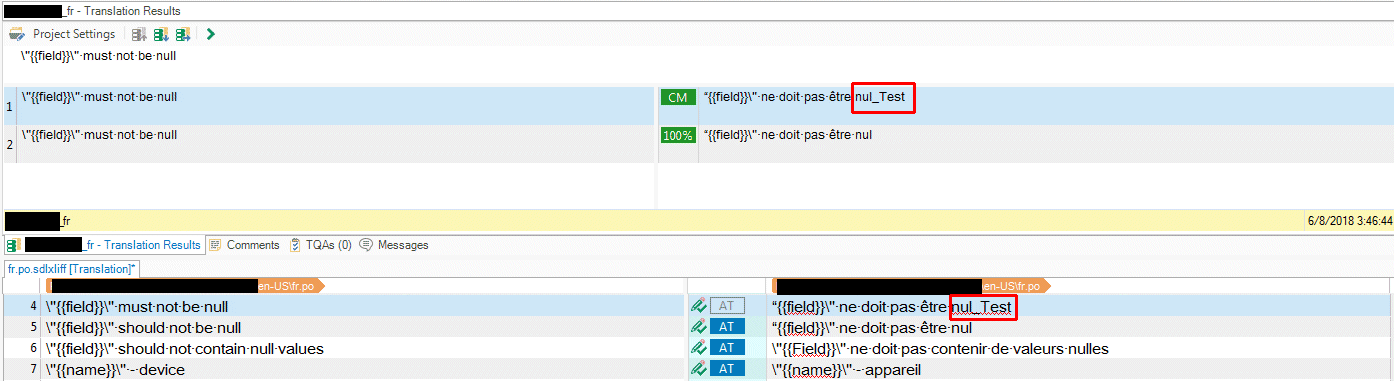Click the grey select-previous-match toolbar icon
The image size is (1394, 381).
coord(139,34)
